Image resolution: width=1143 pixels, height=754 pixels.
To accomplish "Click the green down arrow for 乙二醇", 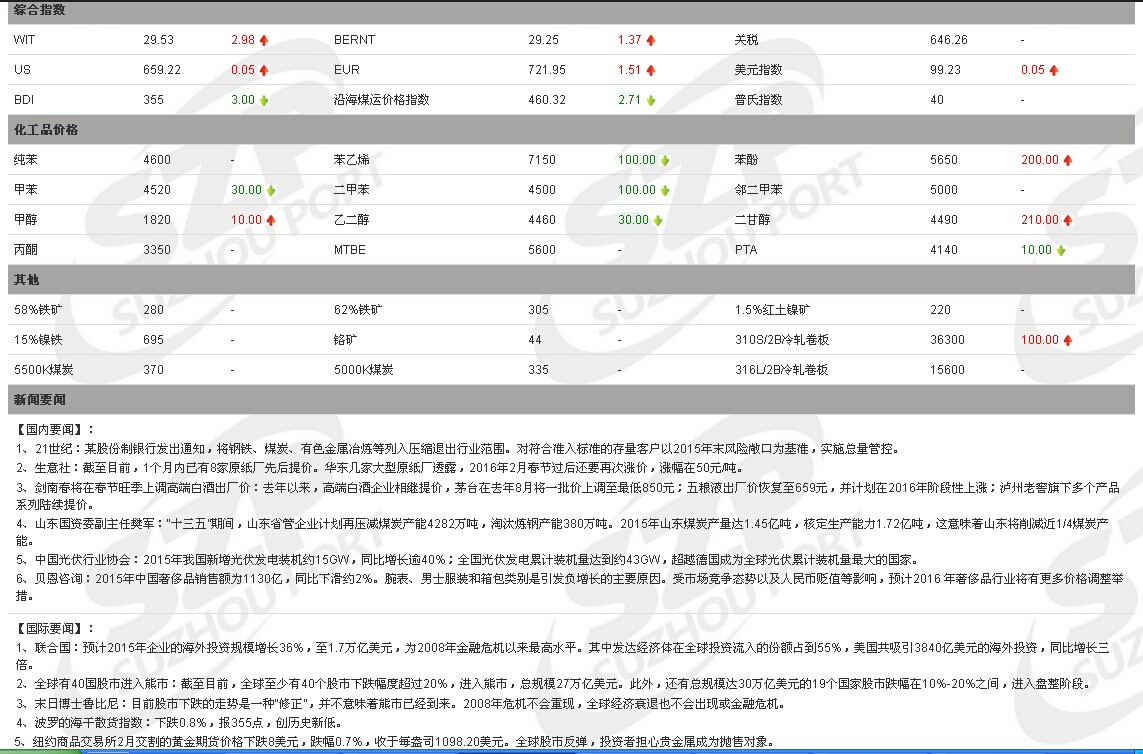I will (x=658, y=220).
